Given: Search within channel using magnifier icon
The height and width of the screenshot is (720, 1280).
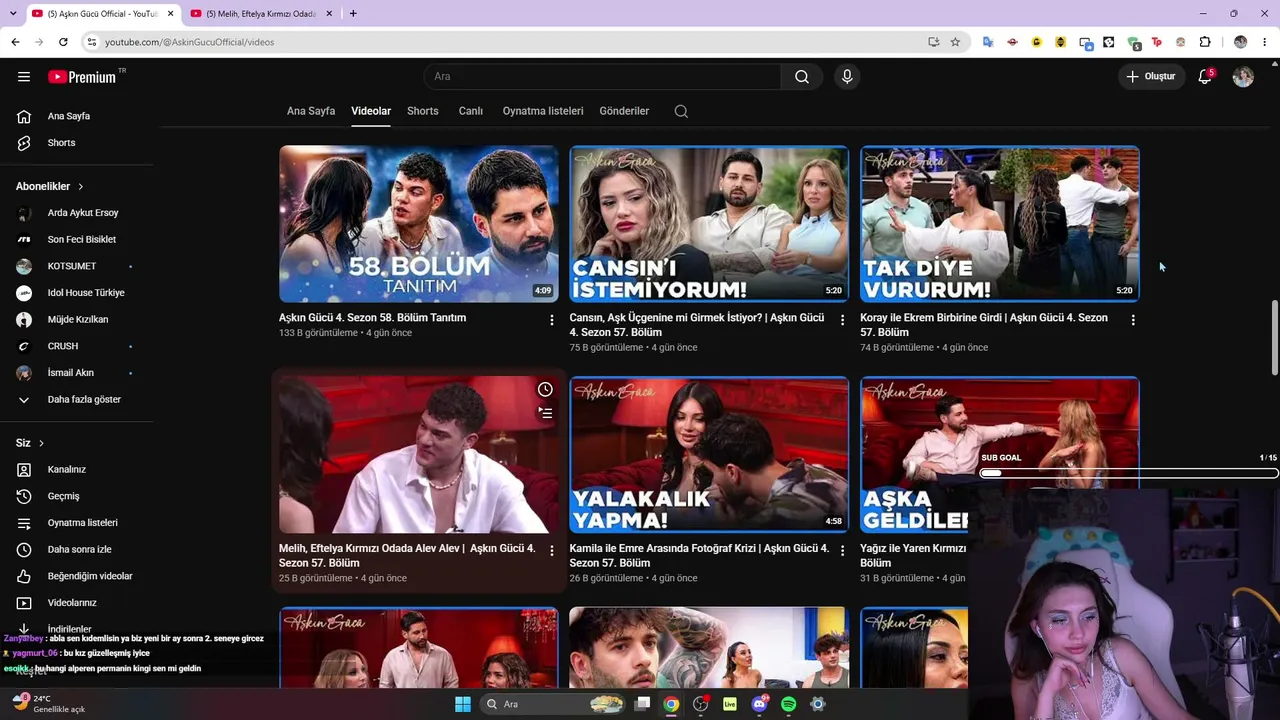Looking at the screenshot, I should (x=681, y=111).
